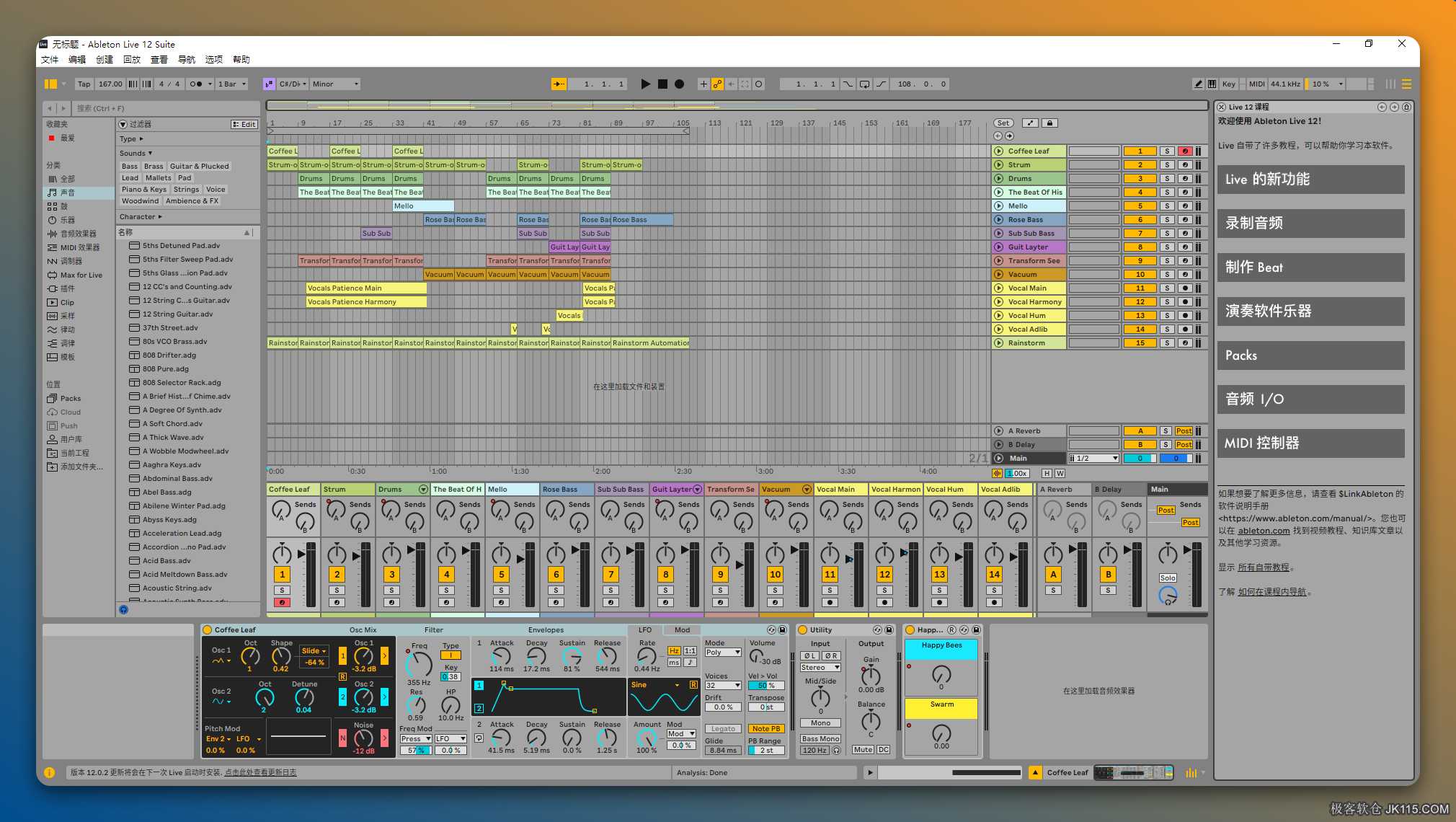The width and height of the screenshot is (1456, 822).
Task: Click the Loop switch in transport
Action: (864, 84)
